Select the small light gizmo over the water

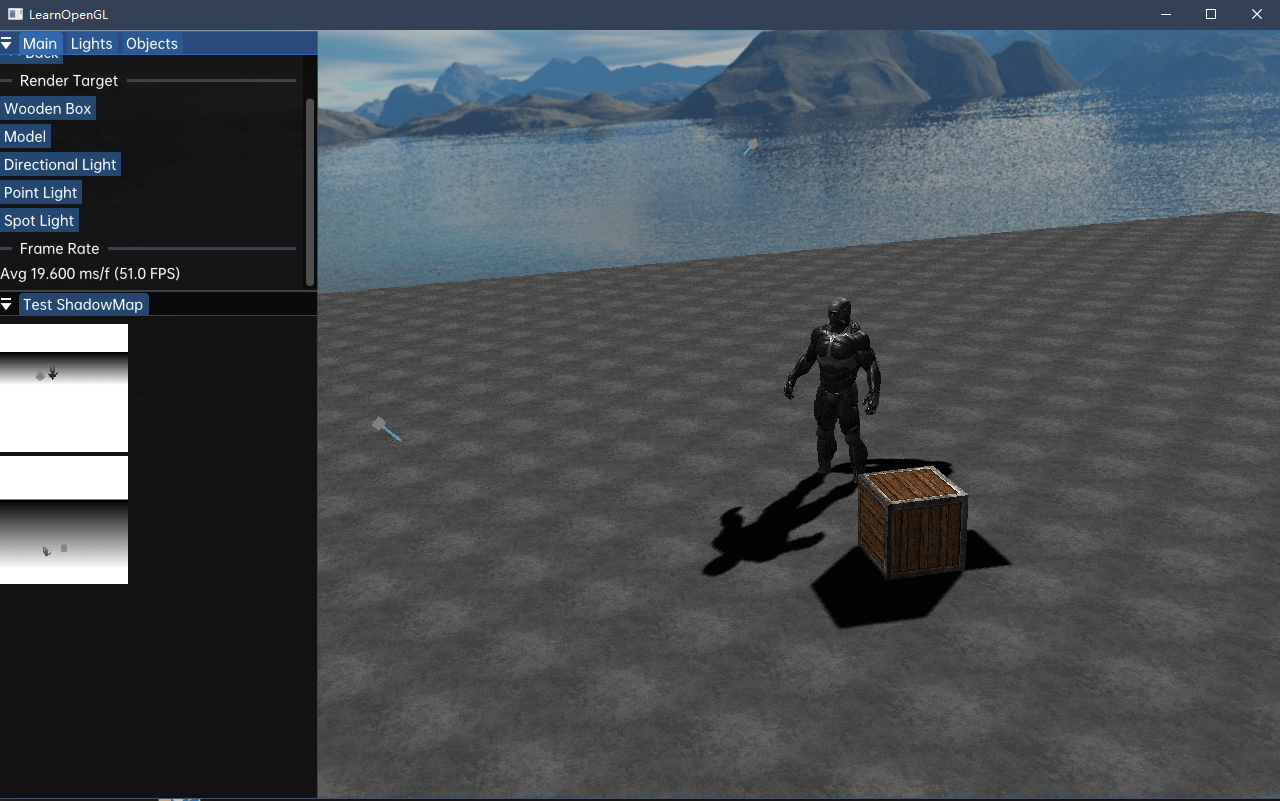[x=750, y=146]
